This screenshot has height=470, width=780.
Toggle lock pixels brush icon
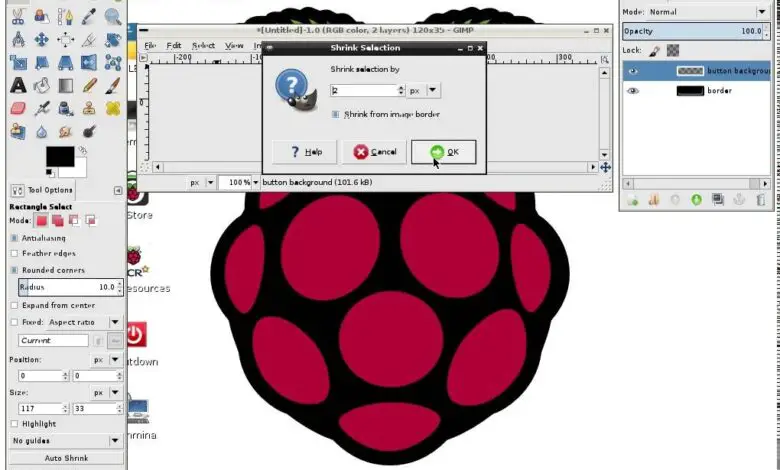655,51
